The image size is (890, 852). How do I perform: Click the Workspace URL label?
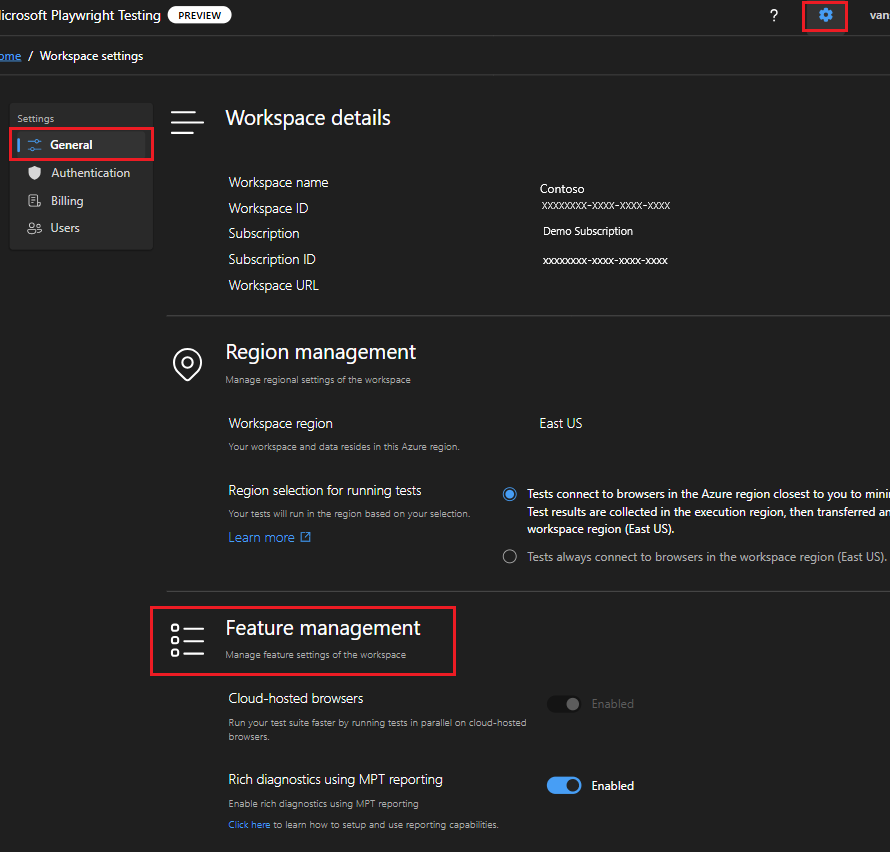[274, 286]
